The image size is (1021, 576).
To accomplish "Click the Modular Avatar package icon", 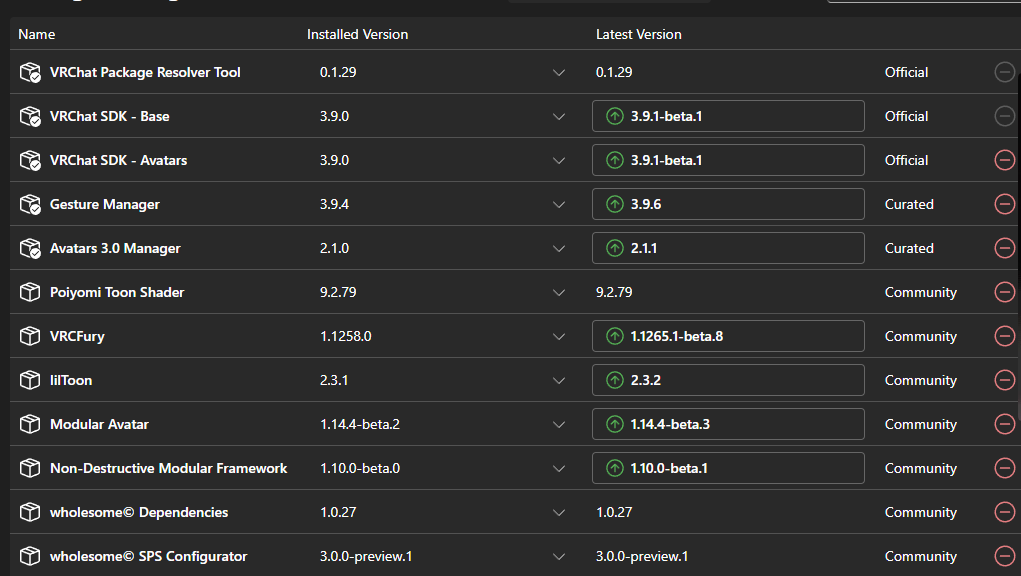I will [30, 424].
